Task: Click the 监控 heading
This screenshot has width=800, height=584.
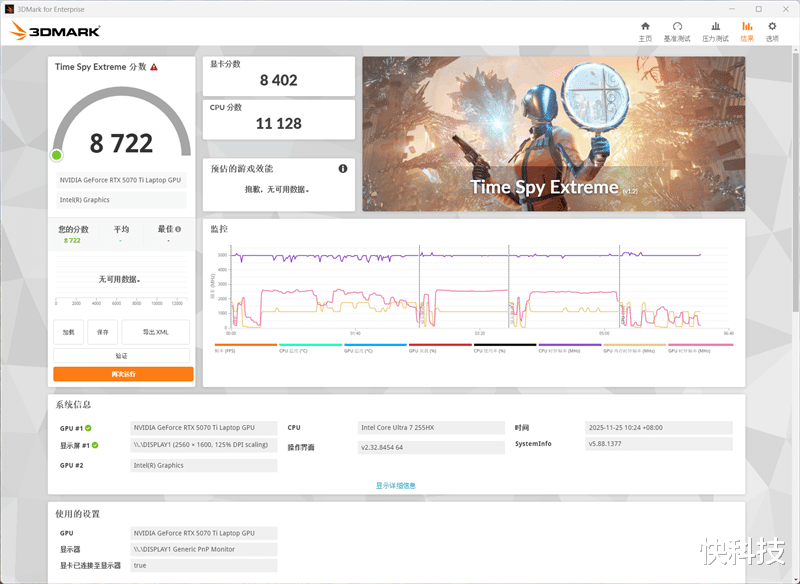Action: 219,229
